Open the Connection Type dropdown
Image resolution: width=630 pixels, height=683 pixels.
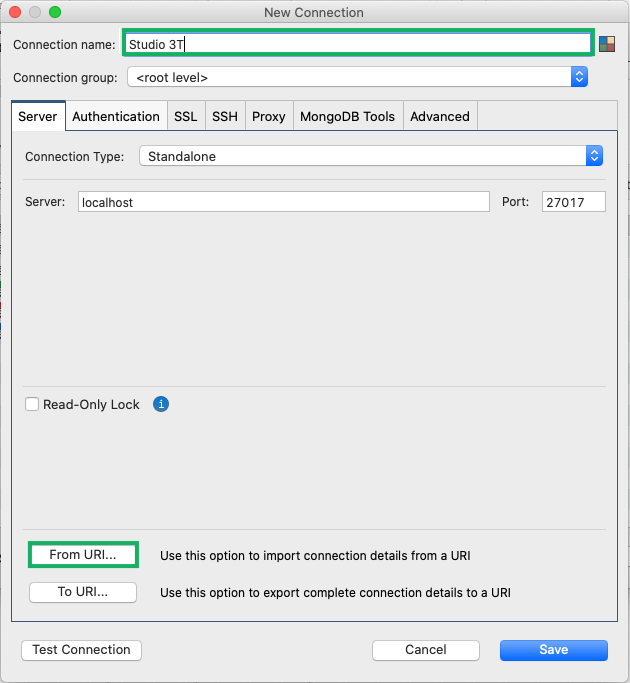point(371,156)
